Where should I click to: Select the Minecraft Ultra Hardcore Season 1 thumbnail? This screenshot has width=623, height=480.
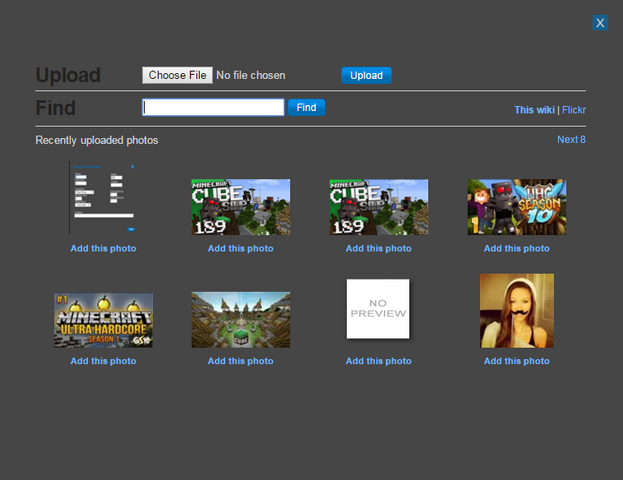pyautogui.click(x=103, y=320)
